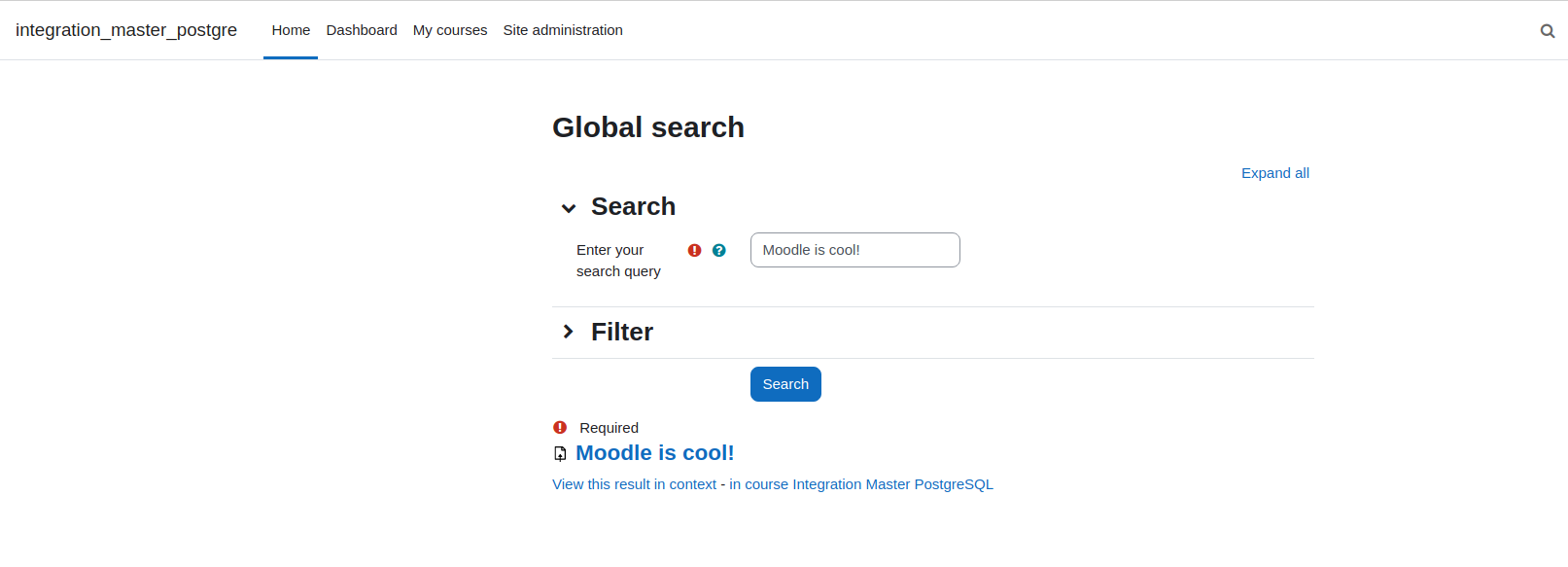Viewport: 1568px width, 567px height.
Task: Click the red required icon beside query field
Action: coord(694,250)
